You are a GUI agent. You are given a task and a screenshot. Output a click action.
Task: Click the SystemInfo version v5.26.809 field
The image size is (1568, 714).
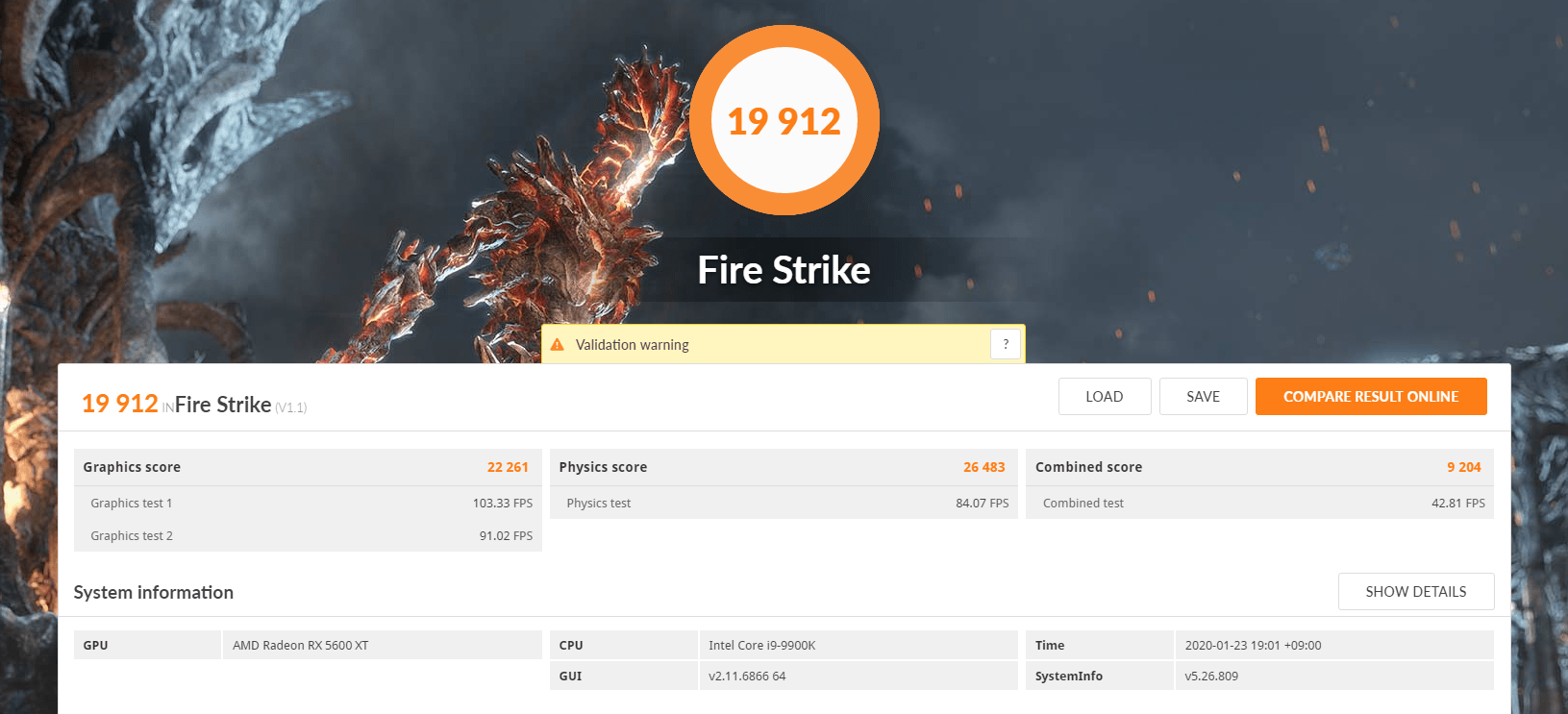pos(1334,676)
